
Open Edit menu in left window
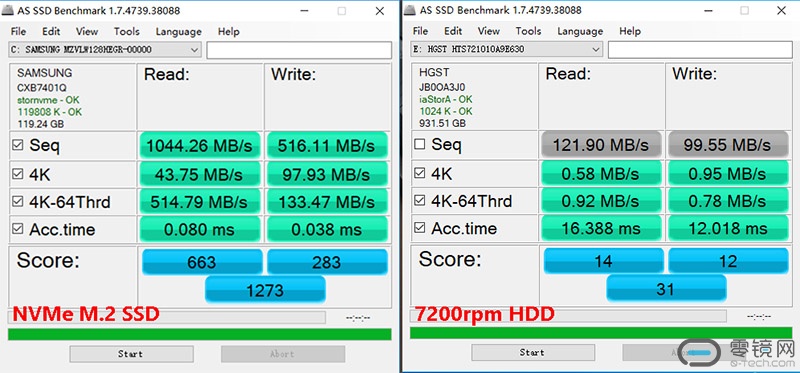[51, 32]
